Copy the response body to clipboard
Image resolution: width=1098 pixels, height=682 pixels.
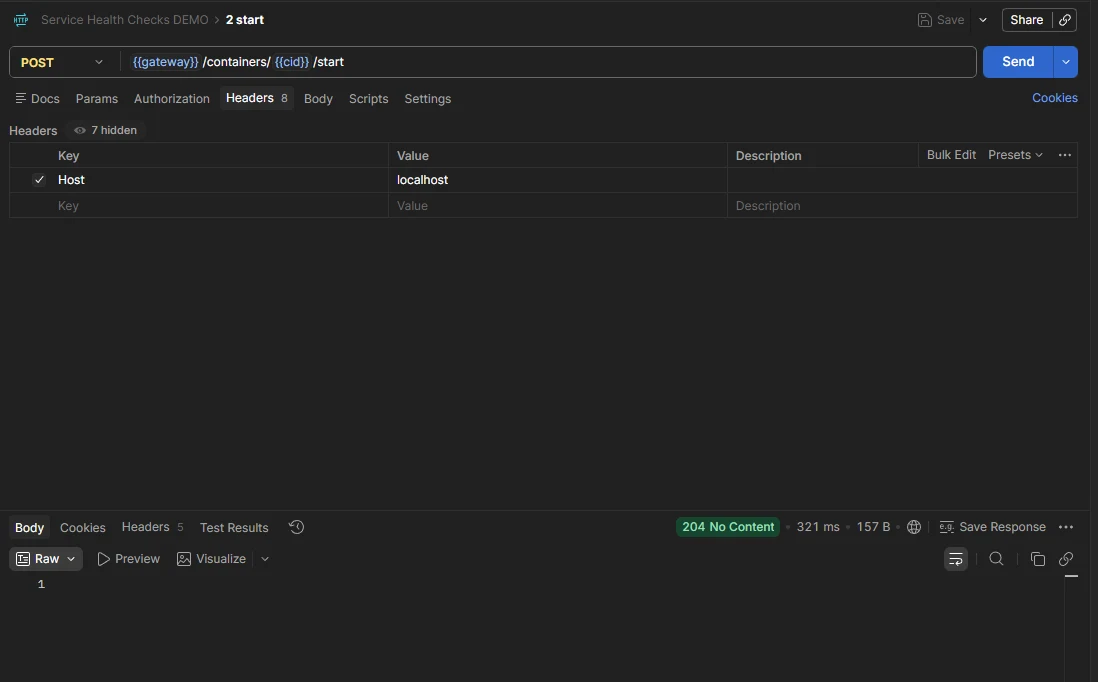(x=1037, y=559)
